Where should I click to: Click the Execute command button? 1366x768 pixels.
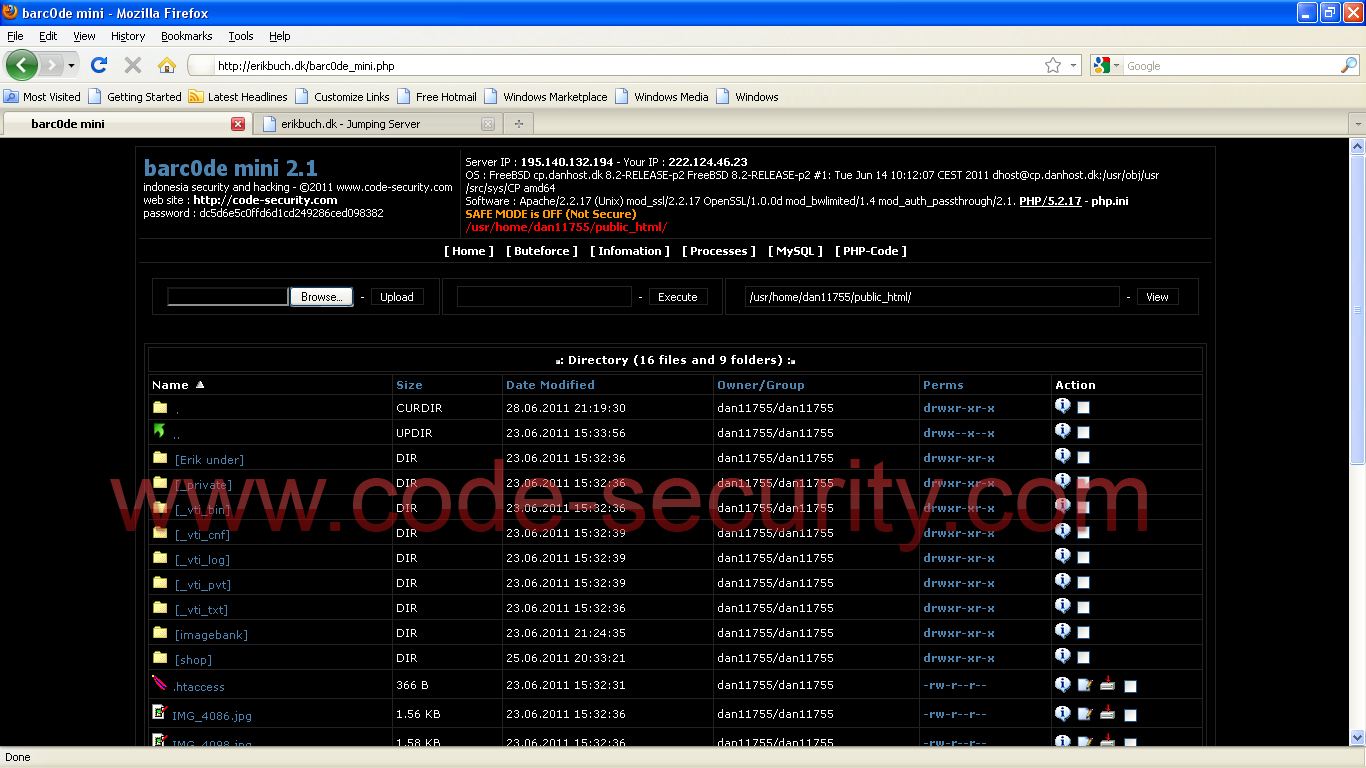pos(678,297)
